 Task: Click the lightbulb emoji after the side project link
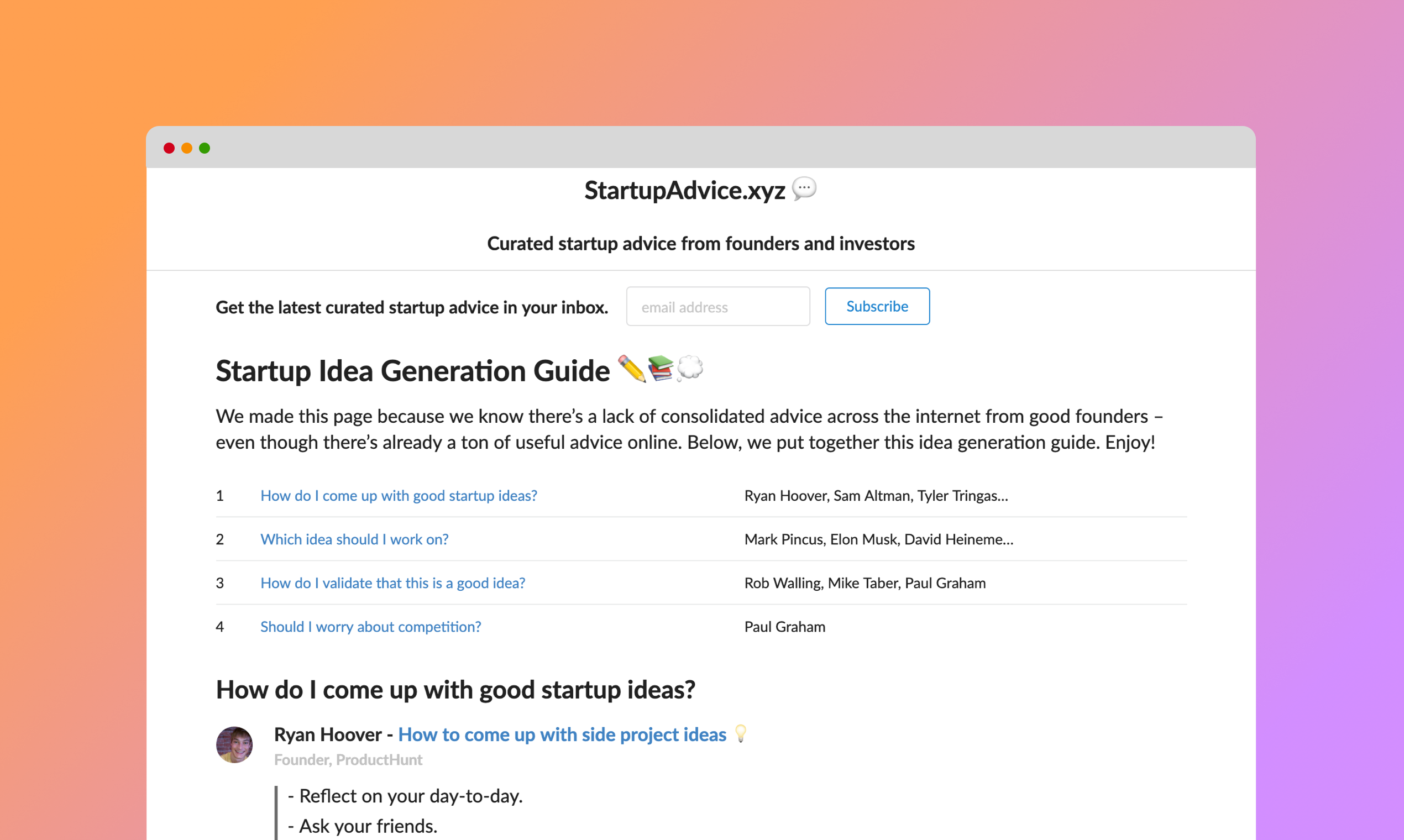[x=742, y=734]
